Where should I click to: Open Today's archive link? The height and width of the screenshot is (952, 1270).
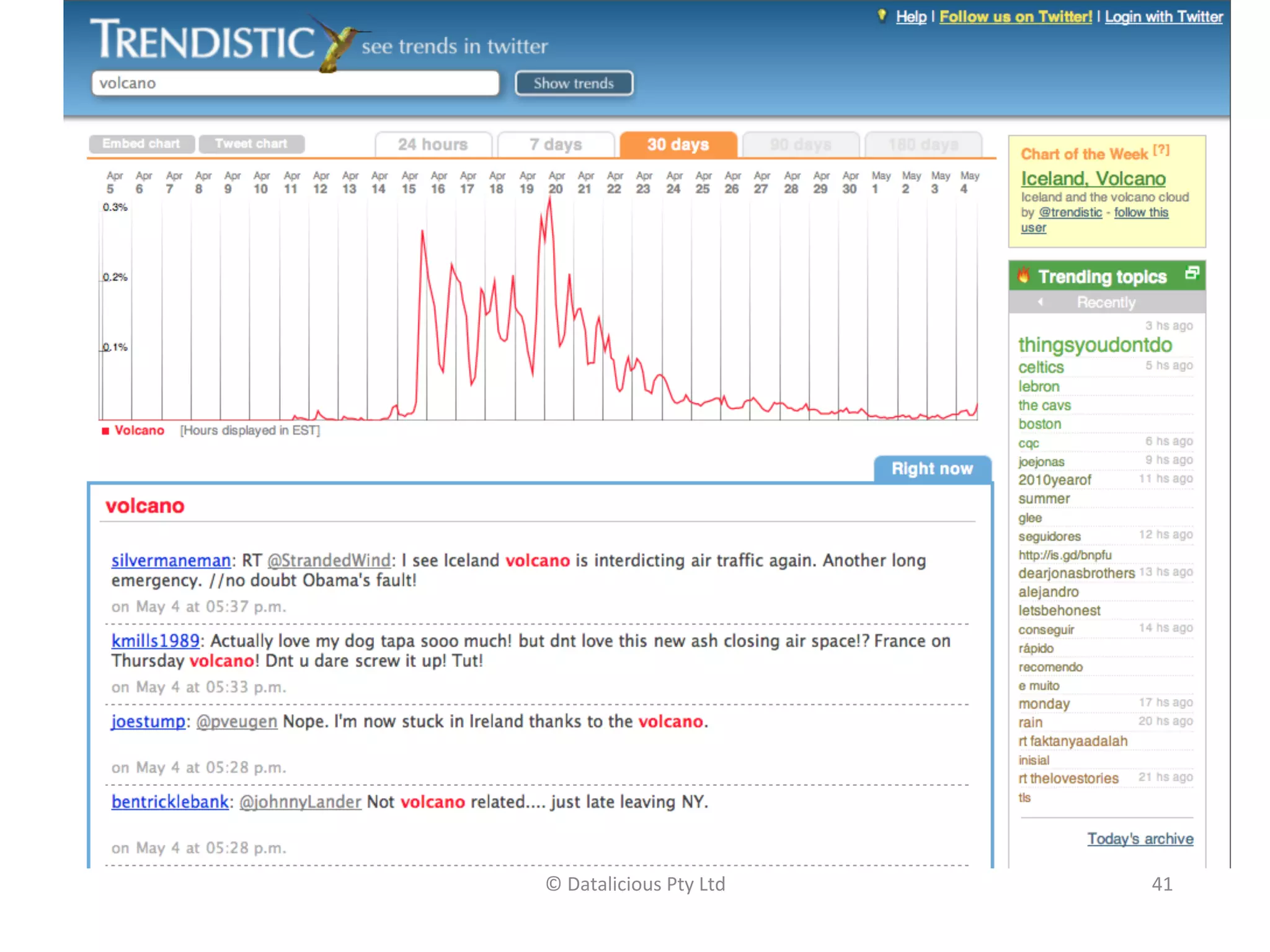[x=1140, y=839]
